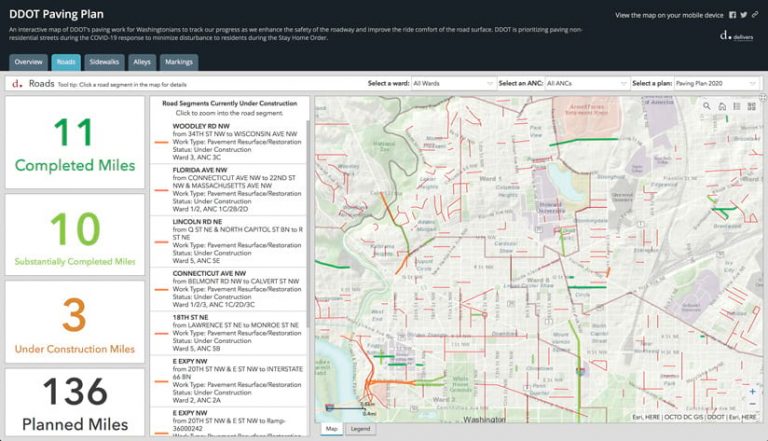Switch to the Sidewalks tab
Image resolution: width=768 pixels, height=441 pixels.
click(x=104, y=62)
